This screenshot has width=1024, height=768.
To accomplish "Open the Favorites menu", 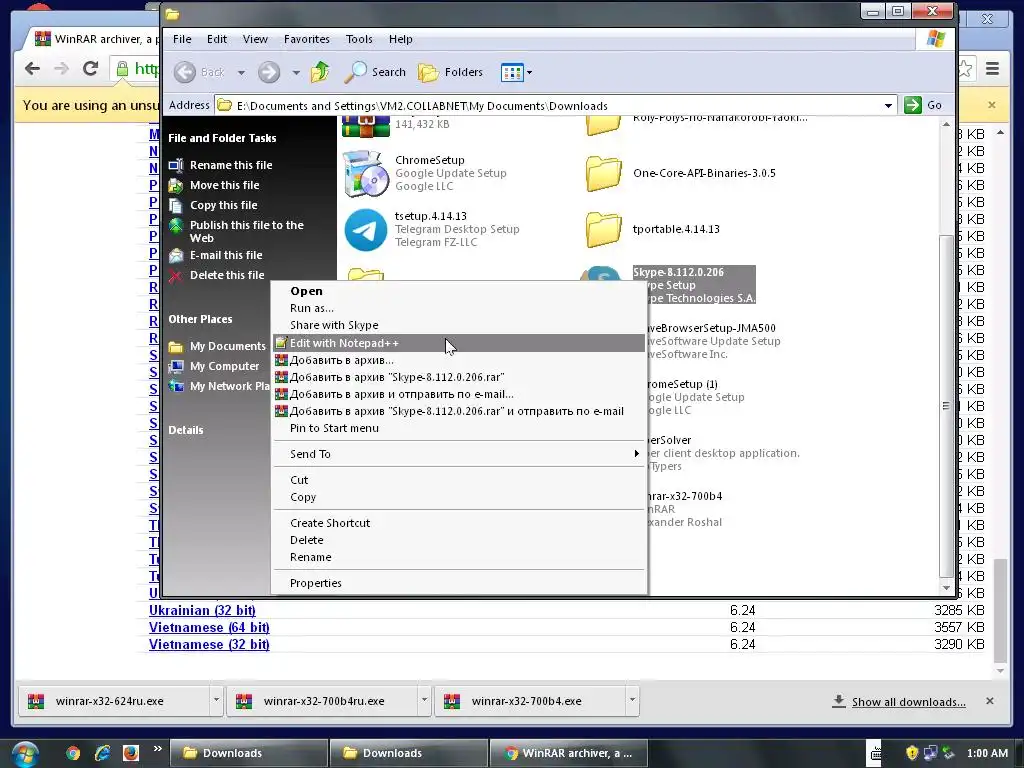I will point(306,39).
